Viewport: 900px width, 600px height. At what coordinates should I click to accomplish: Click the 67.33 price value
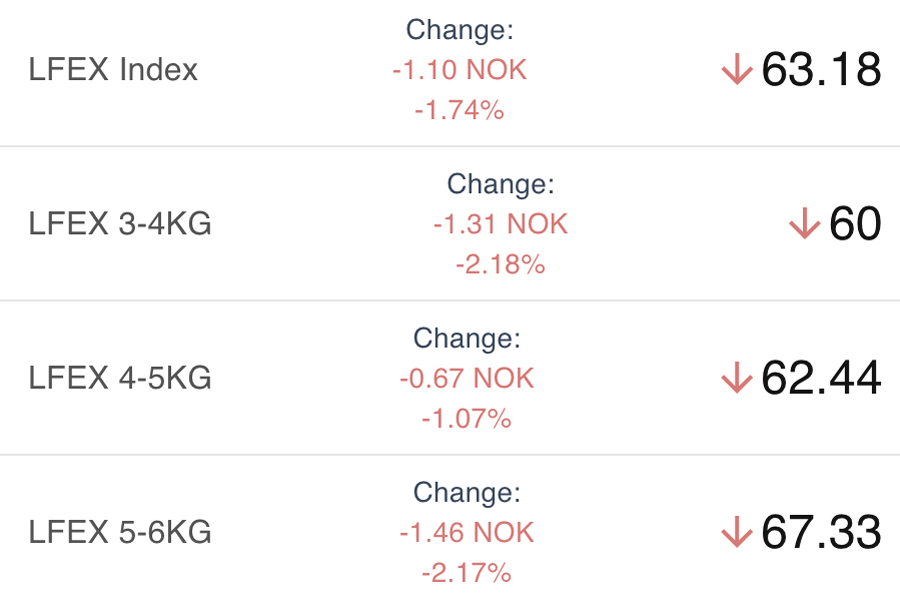point(821,532)
